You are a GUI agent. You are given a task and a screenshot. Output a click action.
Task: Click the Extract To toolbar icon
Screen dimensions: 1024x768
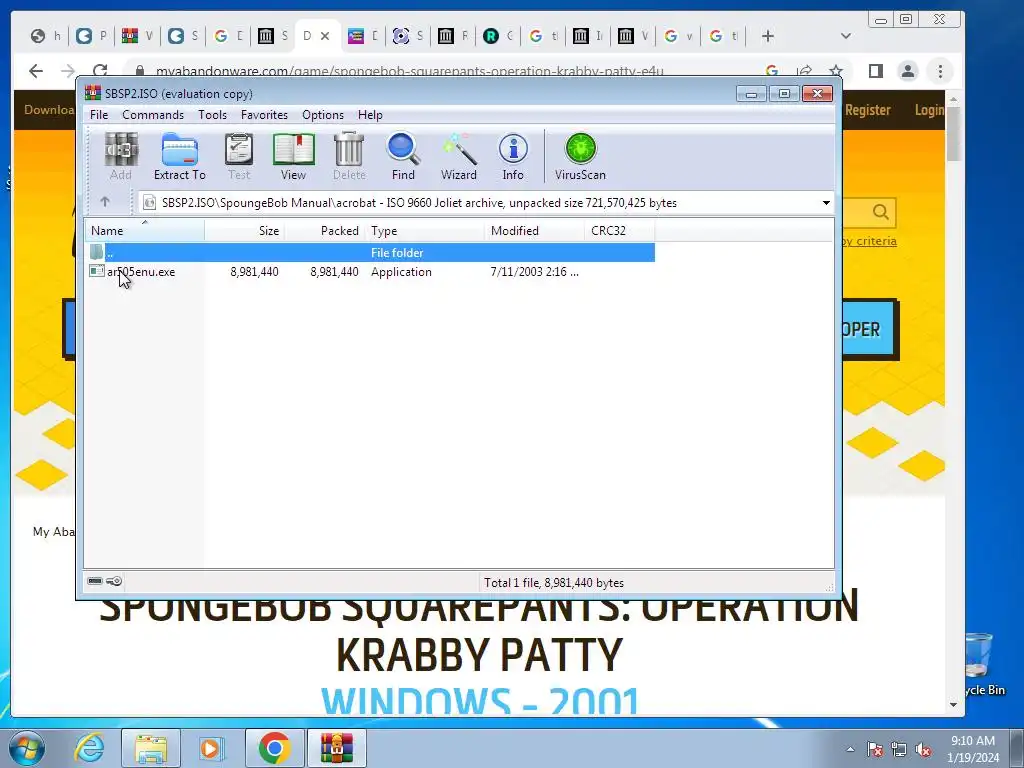click(x=180, y=156)
